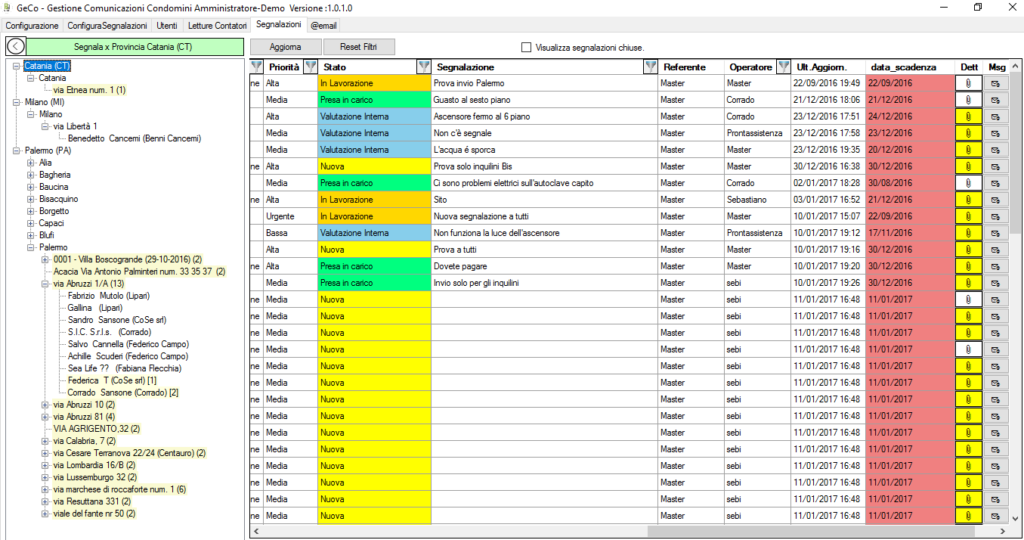Image resolution: width=1024 pixels, height=540 pixels.
Task: Click 'Dovete pagare' segnalazione cell
Action: (x=545, y=266)
